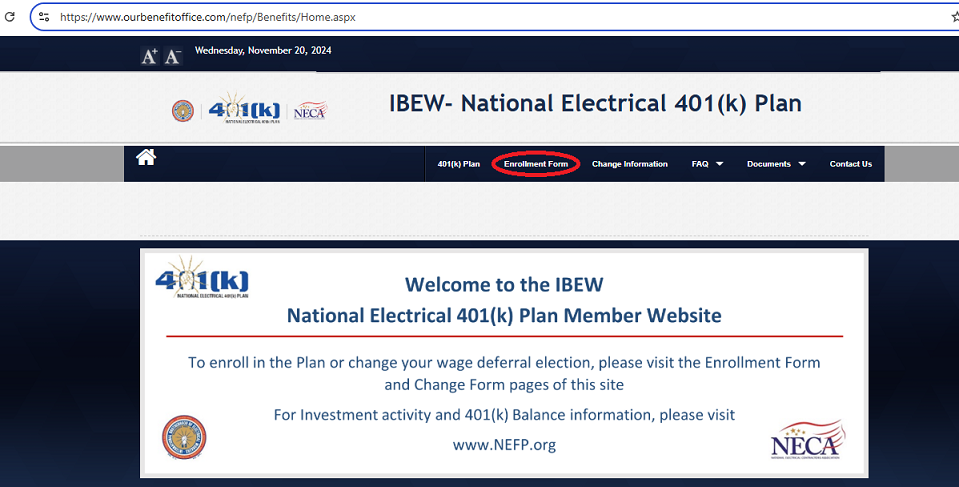Click the 'IBEW- National Electrical 401(k) Plan' title
The height and width of the screenshot is (487, 959).
(x=595, y=103)
